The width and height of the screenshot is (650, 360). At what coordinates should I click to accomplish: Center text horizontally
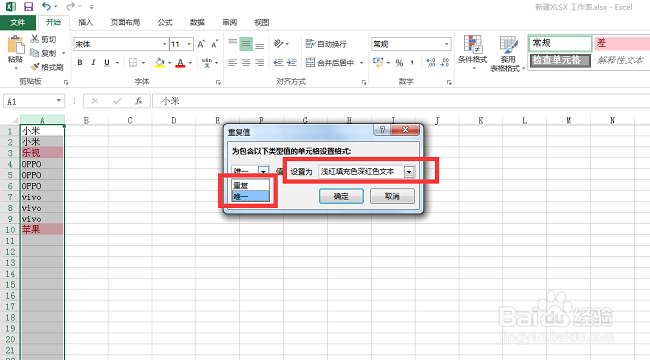246,63
